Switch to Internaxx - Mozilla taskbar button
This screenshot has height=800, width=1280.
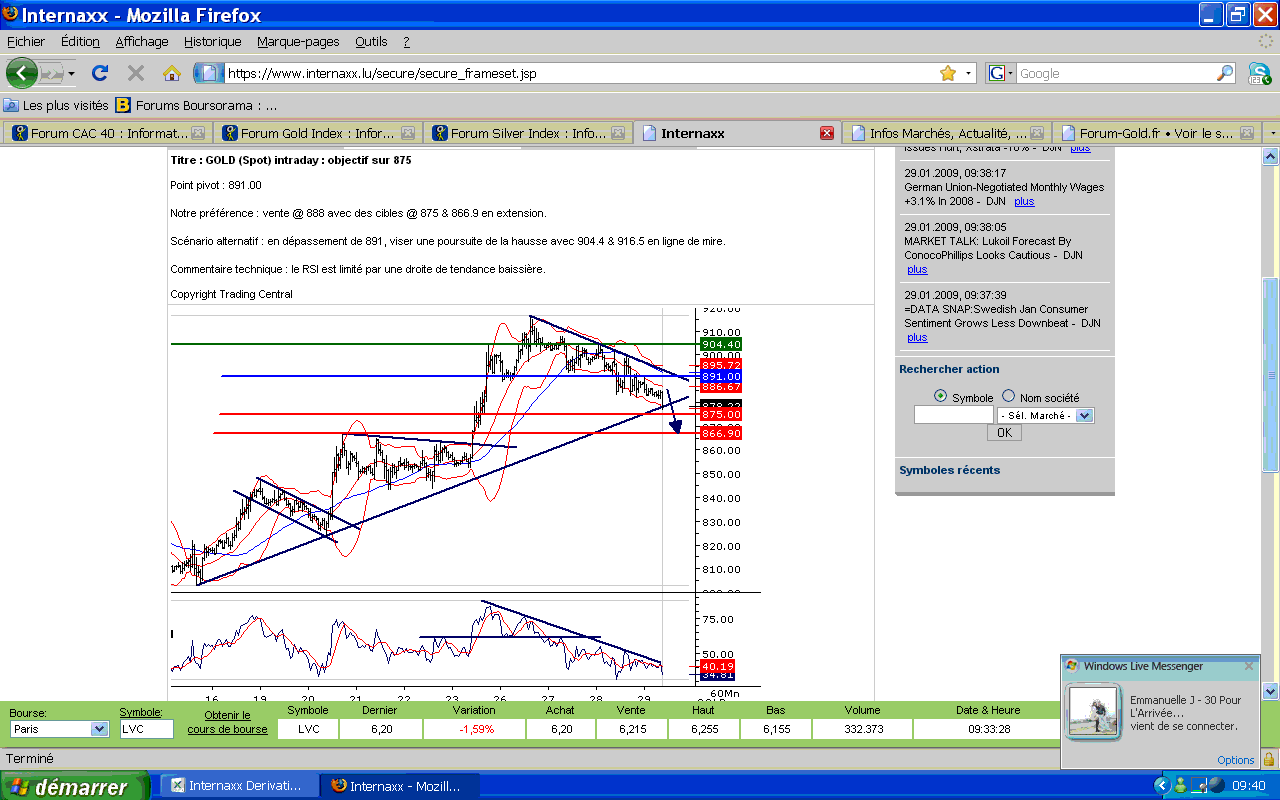[400, 786]
